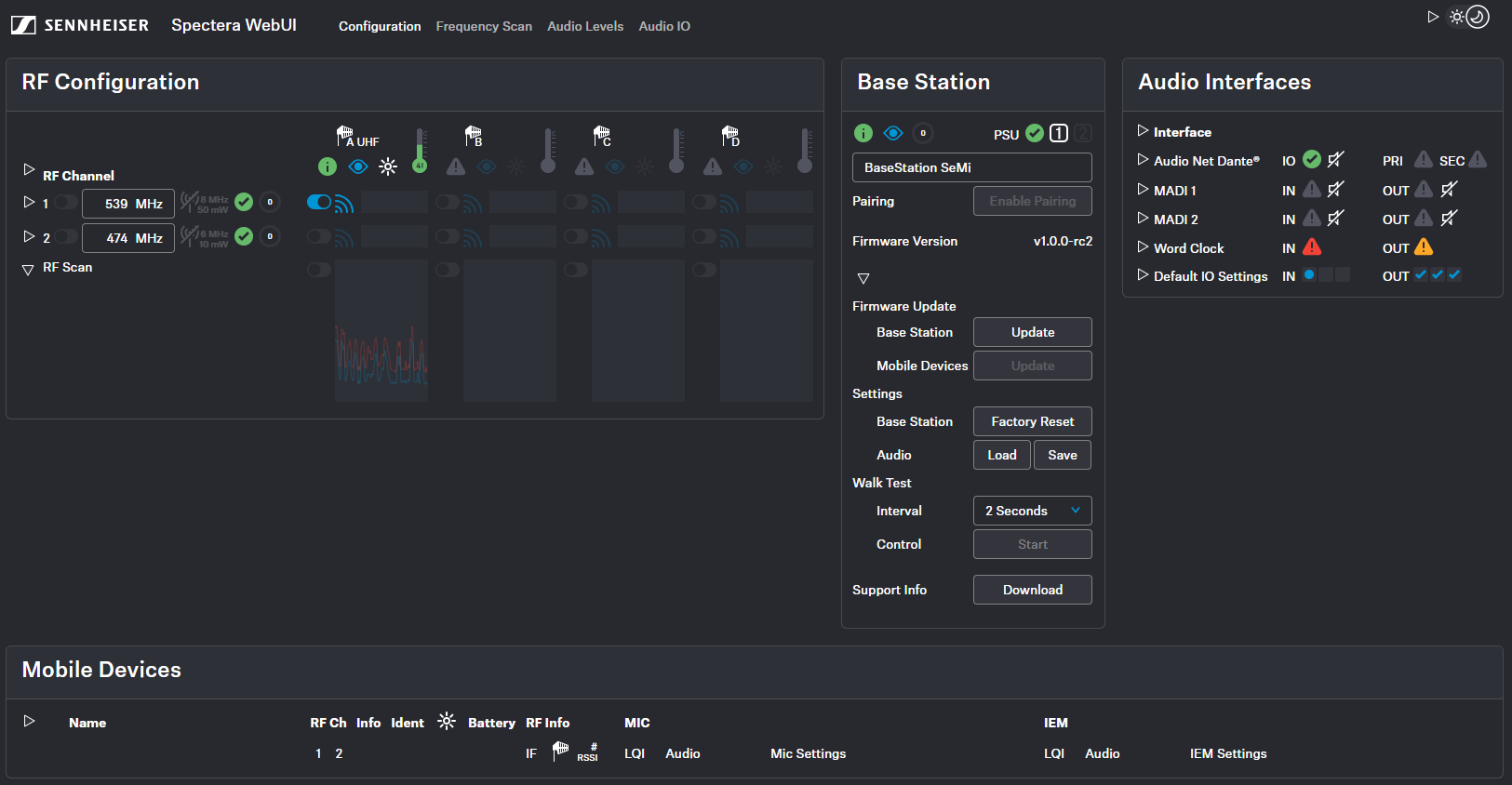Expand Default IO Settings row
This screenshot has height=785, width=1512.
1143,275
